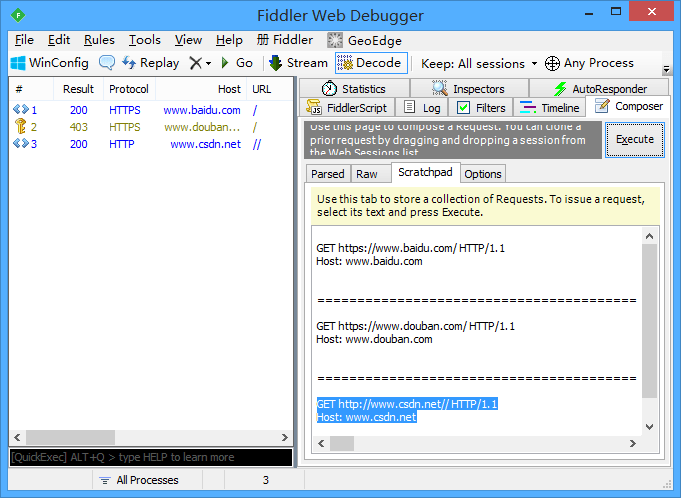681x498 pixels.
Task: Click the Execute button
Action: (x=635, y=139)
